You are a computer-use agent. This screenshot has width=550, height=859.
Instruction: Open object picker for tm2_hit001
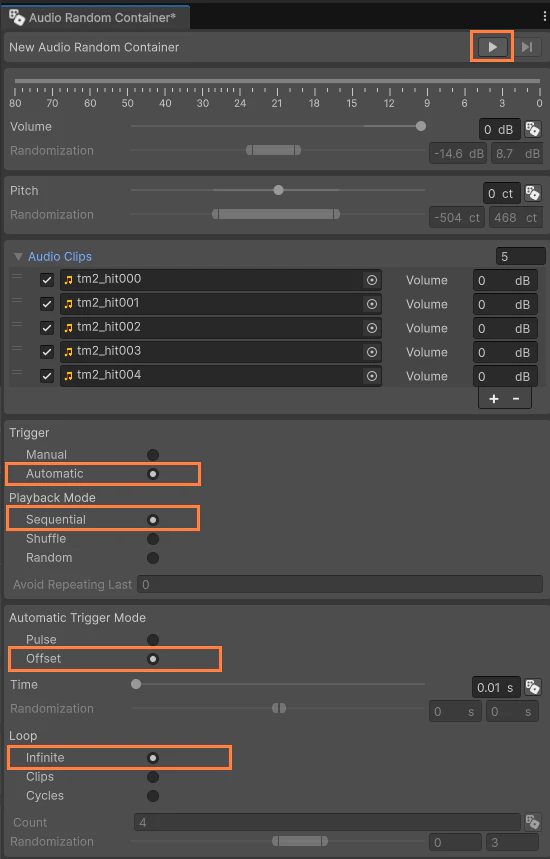pos(372,304)
